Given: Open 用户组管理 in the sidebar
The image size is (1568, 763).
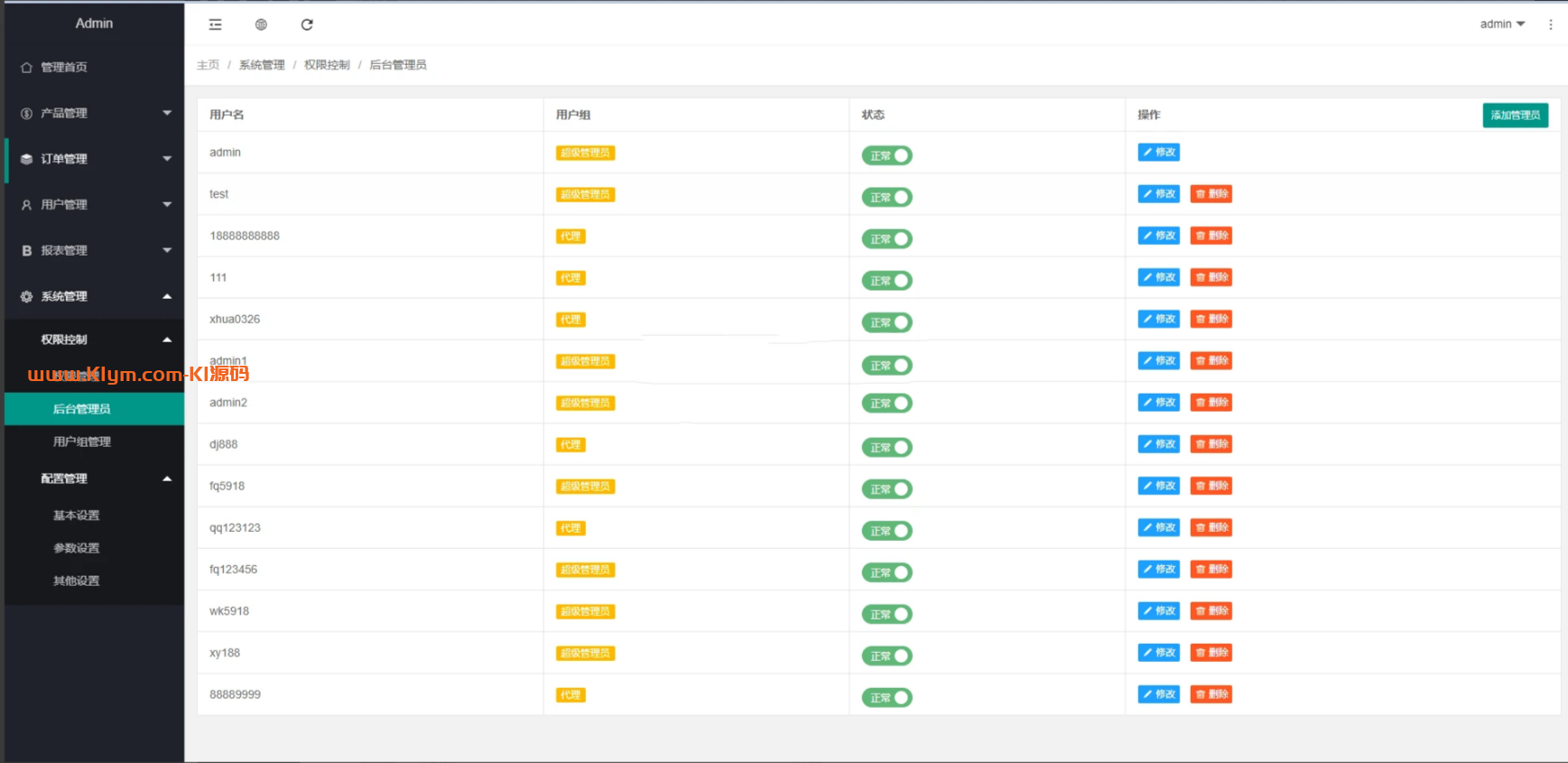Looking at the screenshot, I should coord(82,442).
